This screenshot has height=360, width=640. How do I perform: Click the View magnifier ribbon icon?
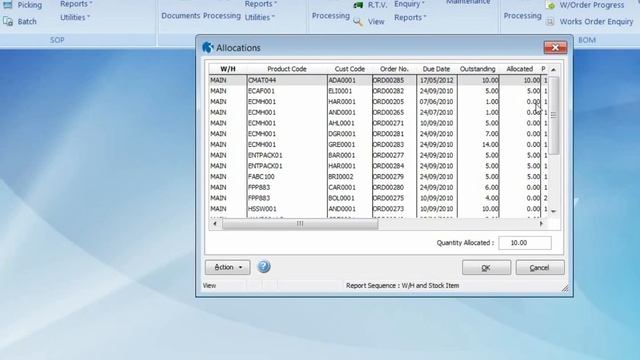(x=358, y=22)
